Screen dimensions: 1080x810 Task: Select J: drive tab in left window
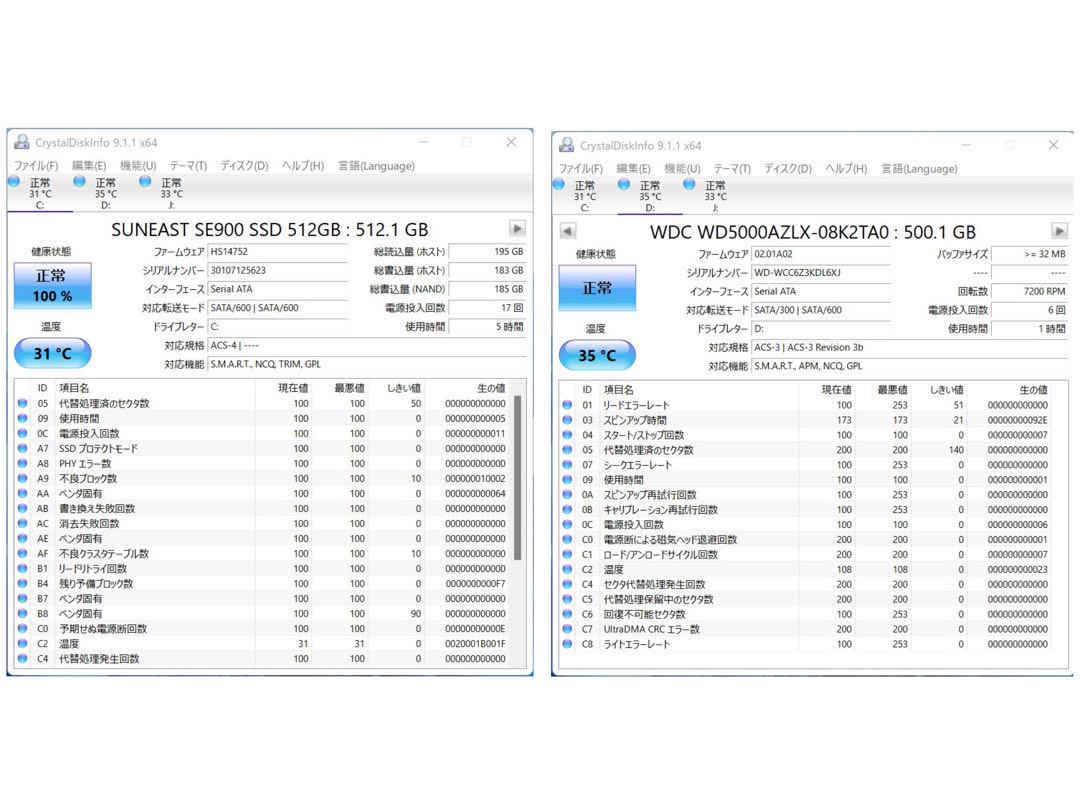click(x=171, y=193)
